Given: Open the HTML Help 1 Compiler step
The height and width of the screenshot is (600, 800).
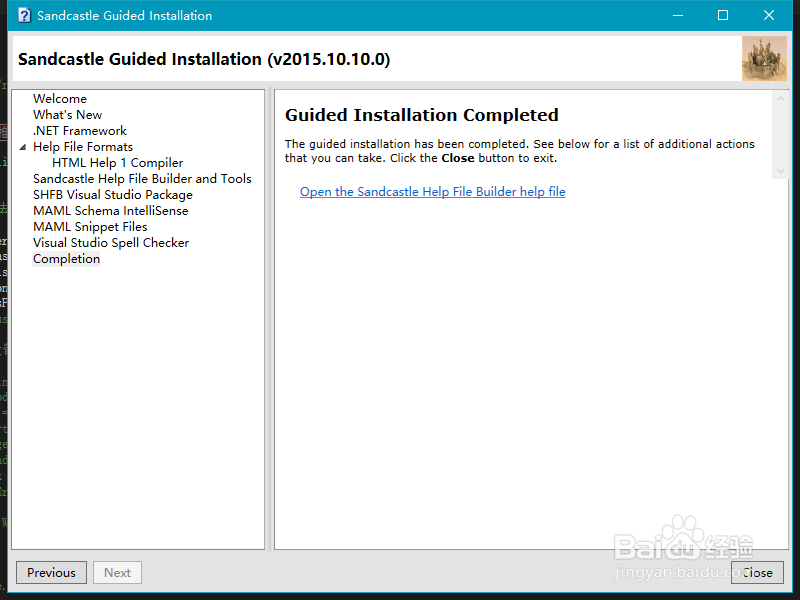Looking at the screenshot, I should coord(117,163).
